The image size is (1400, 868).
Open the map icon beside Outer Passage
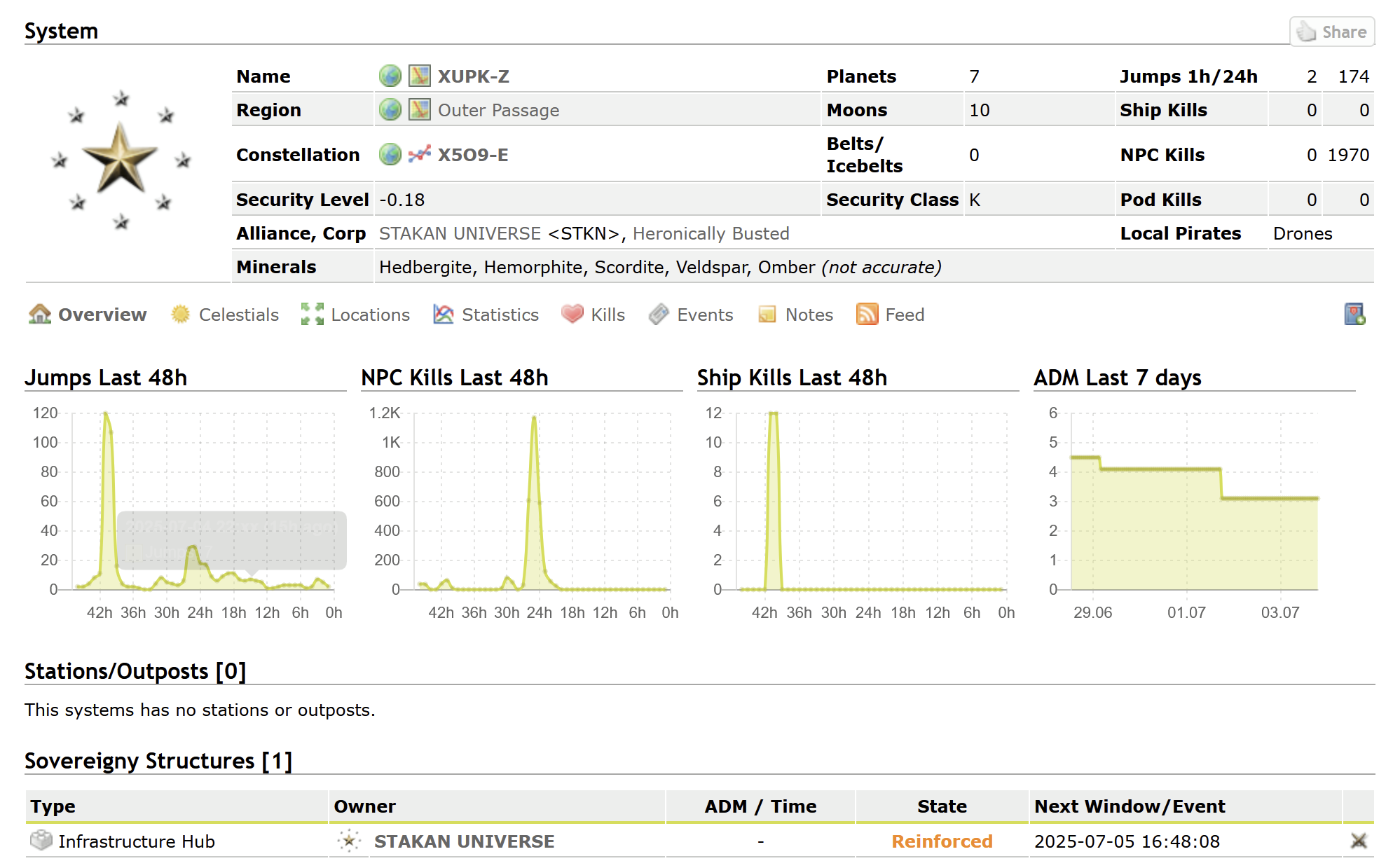click(419, 110)
